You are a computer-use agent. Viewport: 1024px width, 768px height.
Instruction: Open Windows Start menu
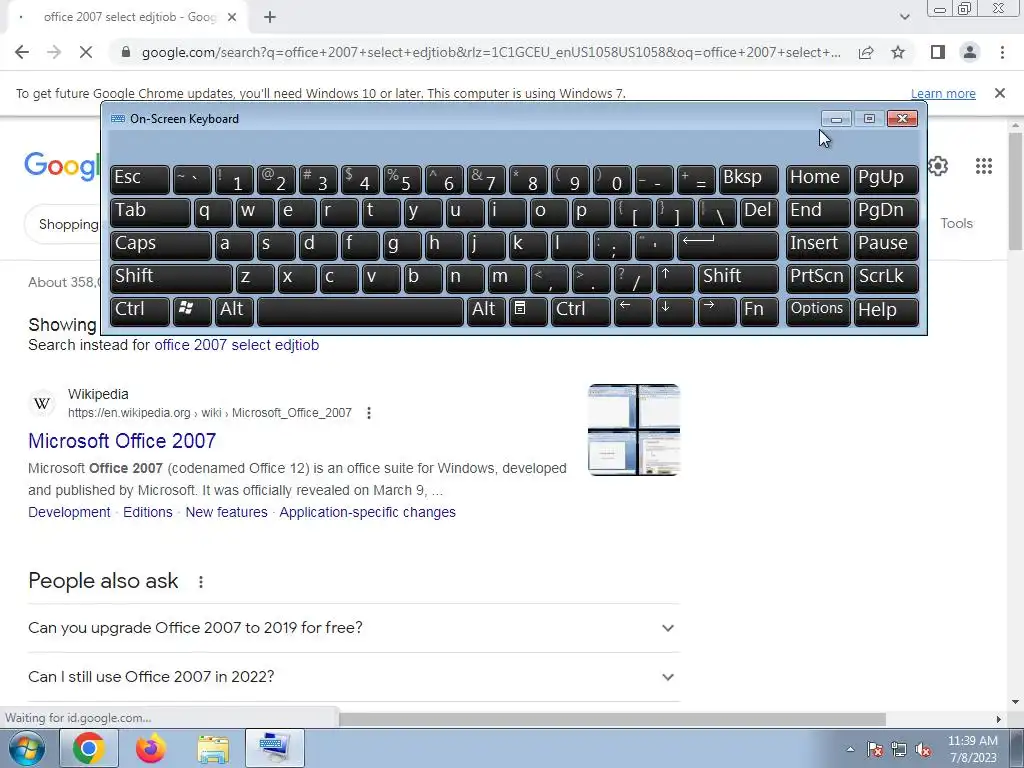pyautogui.click(x=27, y=748)
